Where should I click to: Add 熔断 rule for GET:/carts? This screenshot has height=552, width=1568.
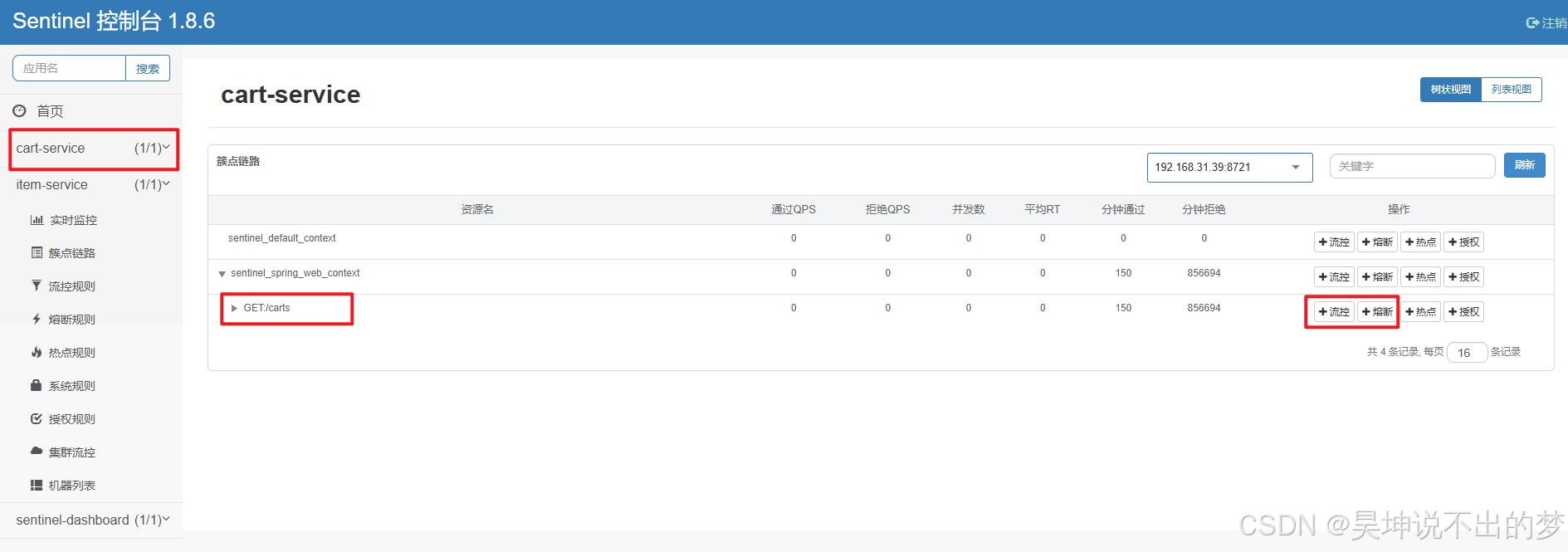1377,312
